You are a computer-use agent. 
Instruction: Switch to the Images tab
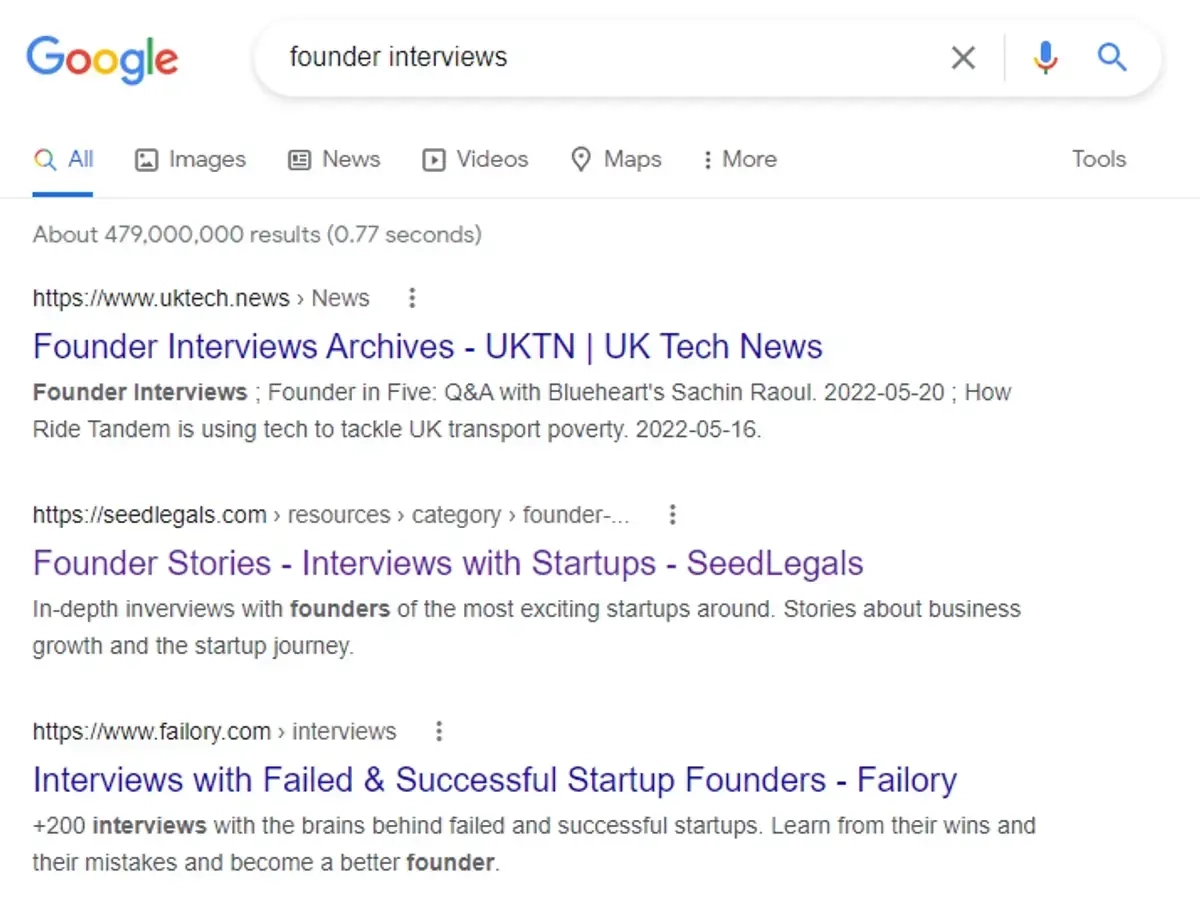[x=190, y=160]
